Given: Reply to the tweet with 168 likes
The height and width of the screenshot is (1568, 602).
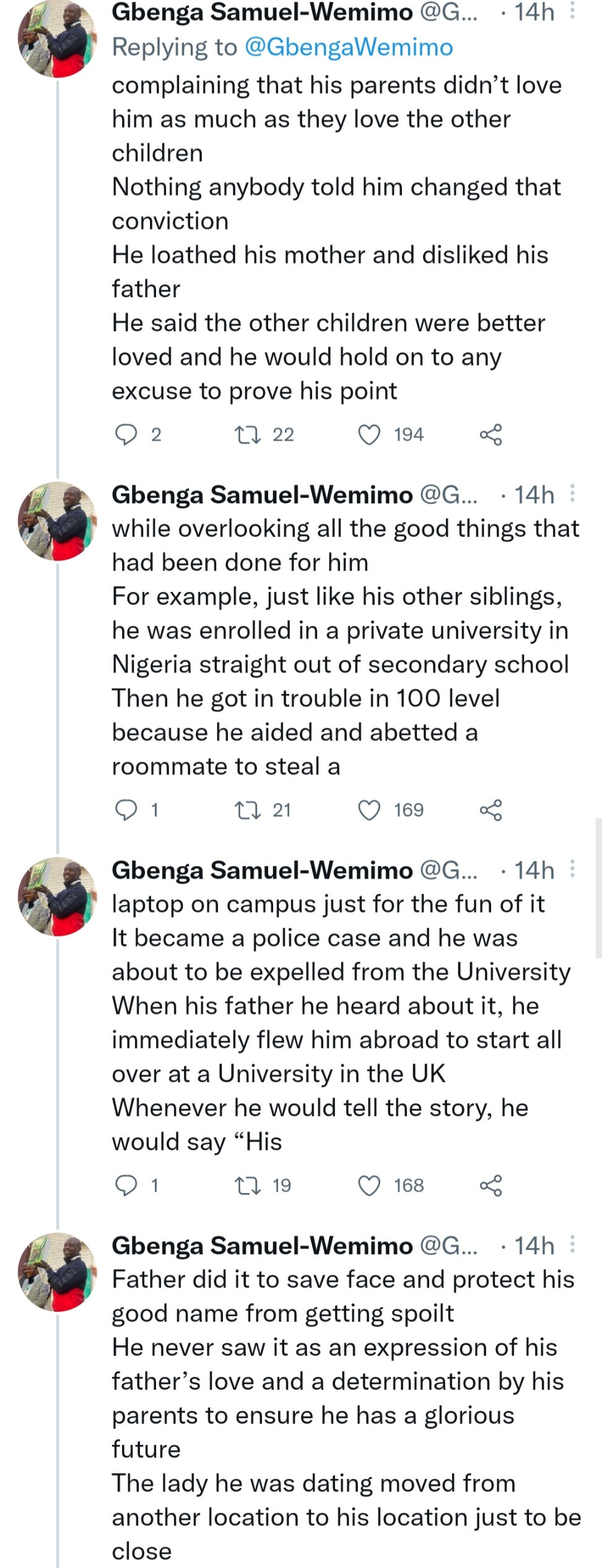Looking at the screenshot, I should [x=126, y=1185].
